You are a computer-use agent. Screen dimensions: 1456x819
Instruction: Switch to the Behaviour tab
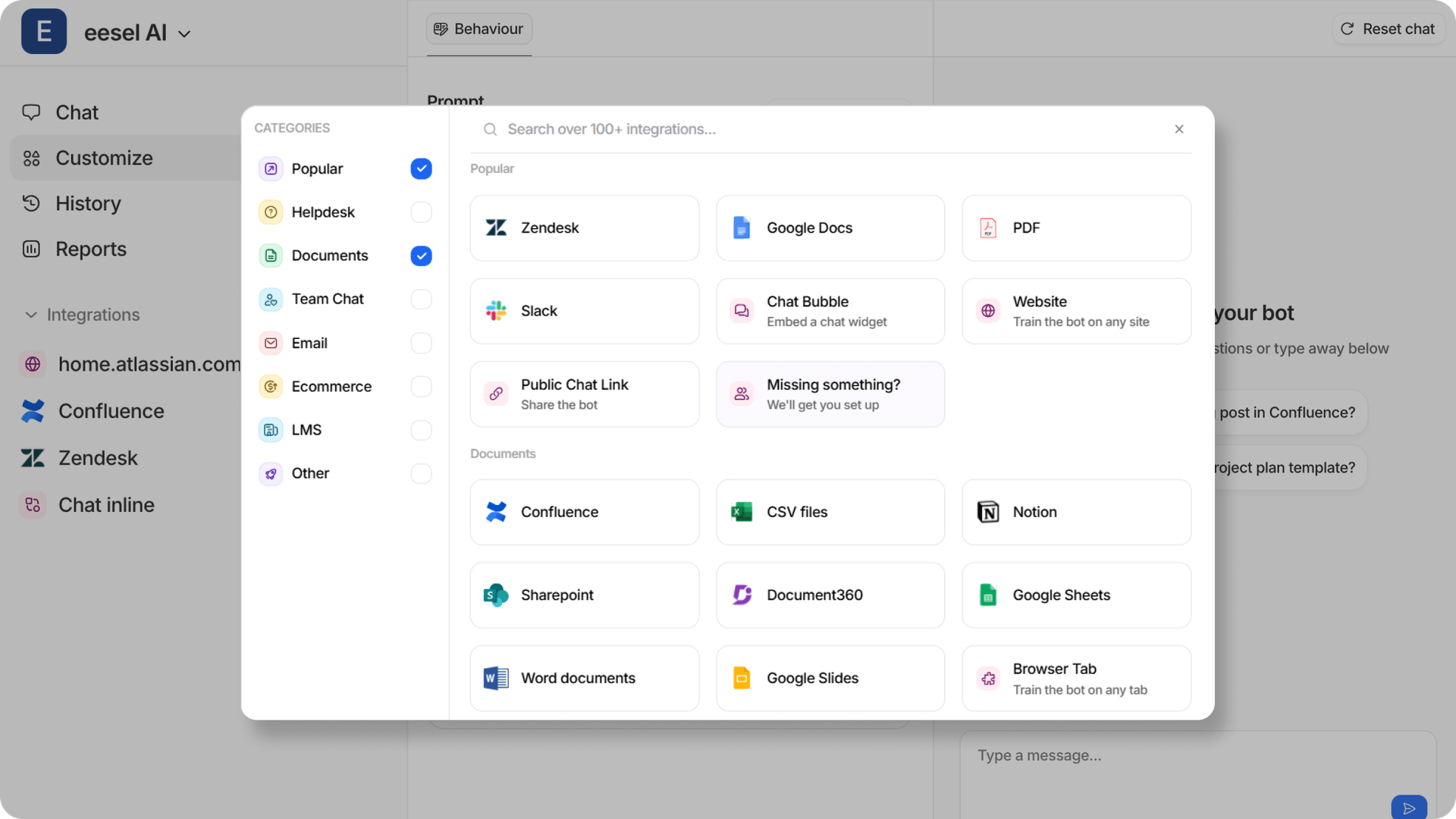click(x=479, y=29)
